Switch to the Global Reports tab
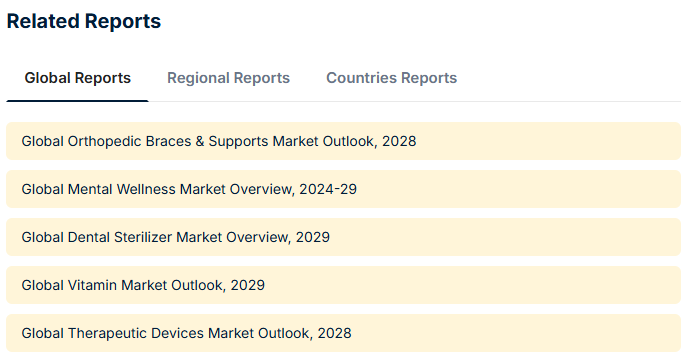 77,78
